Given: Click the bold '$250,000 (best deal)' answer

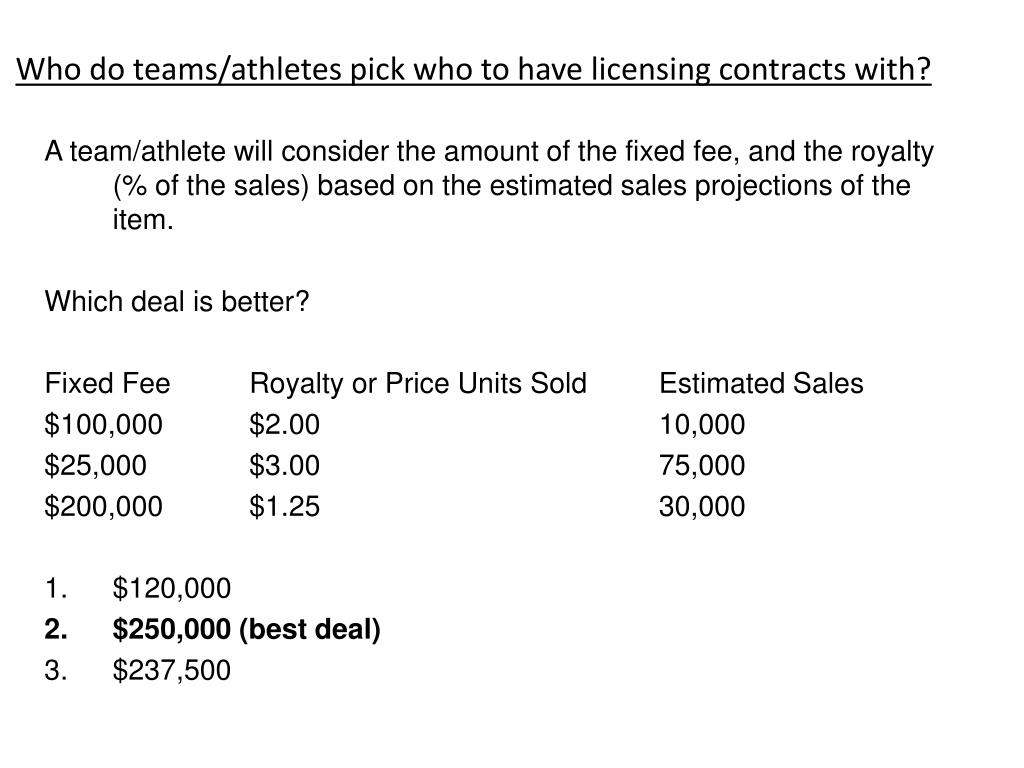Looking at the screenshot, I should pos(246,630).
